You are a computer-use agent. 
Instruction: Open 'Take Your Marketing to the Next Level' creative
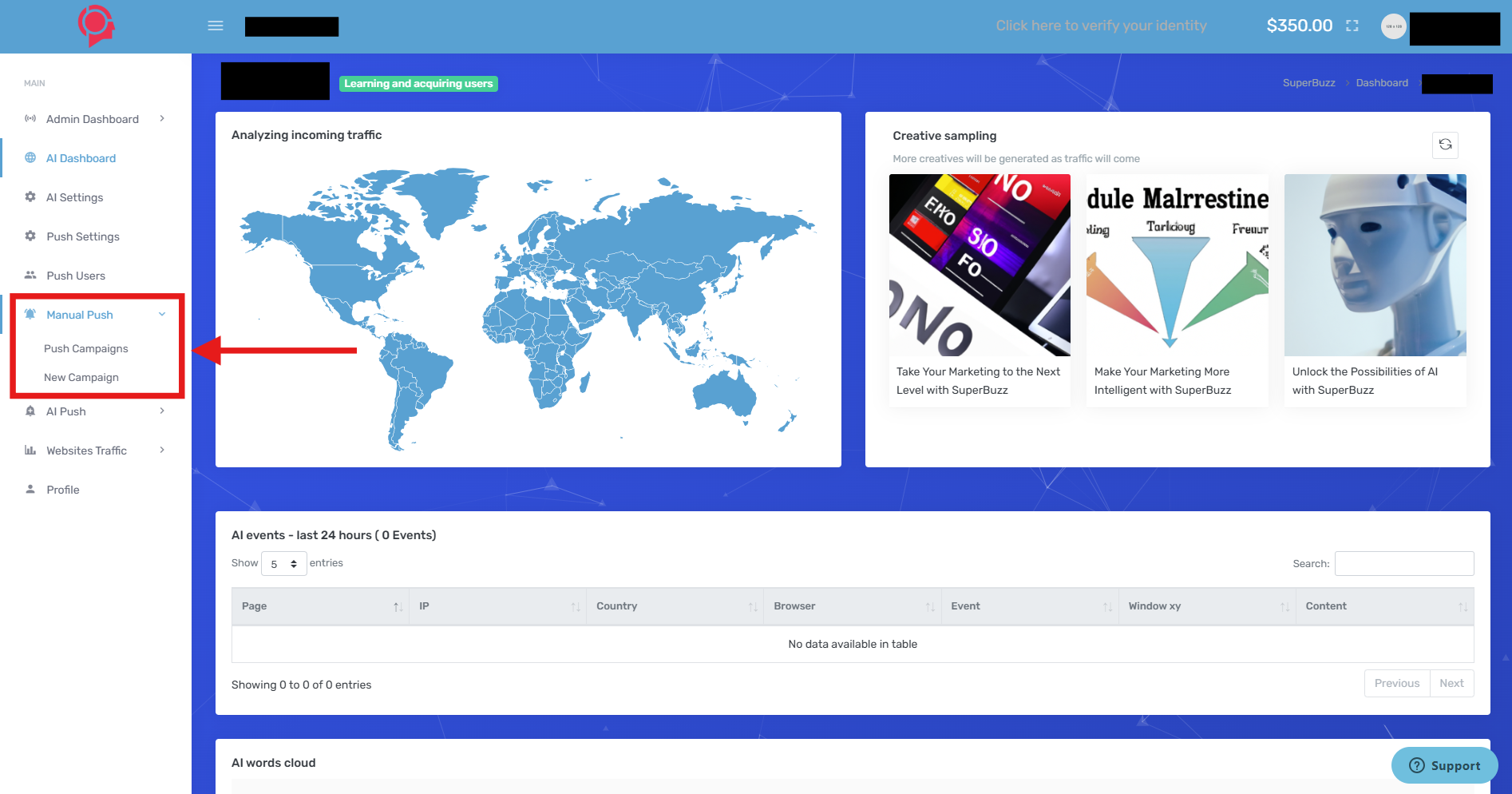point(980,291)
